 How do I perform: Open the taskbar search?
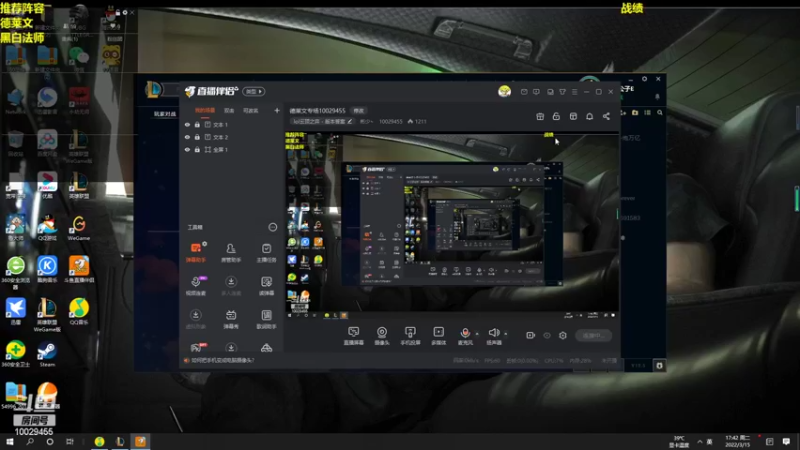pos(30,442)
